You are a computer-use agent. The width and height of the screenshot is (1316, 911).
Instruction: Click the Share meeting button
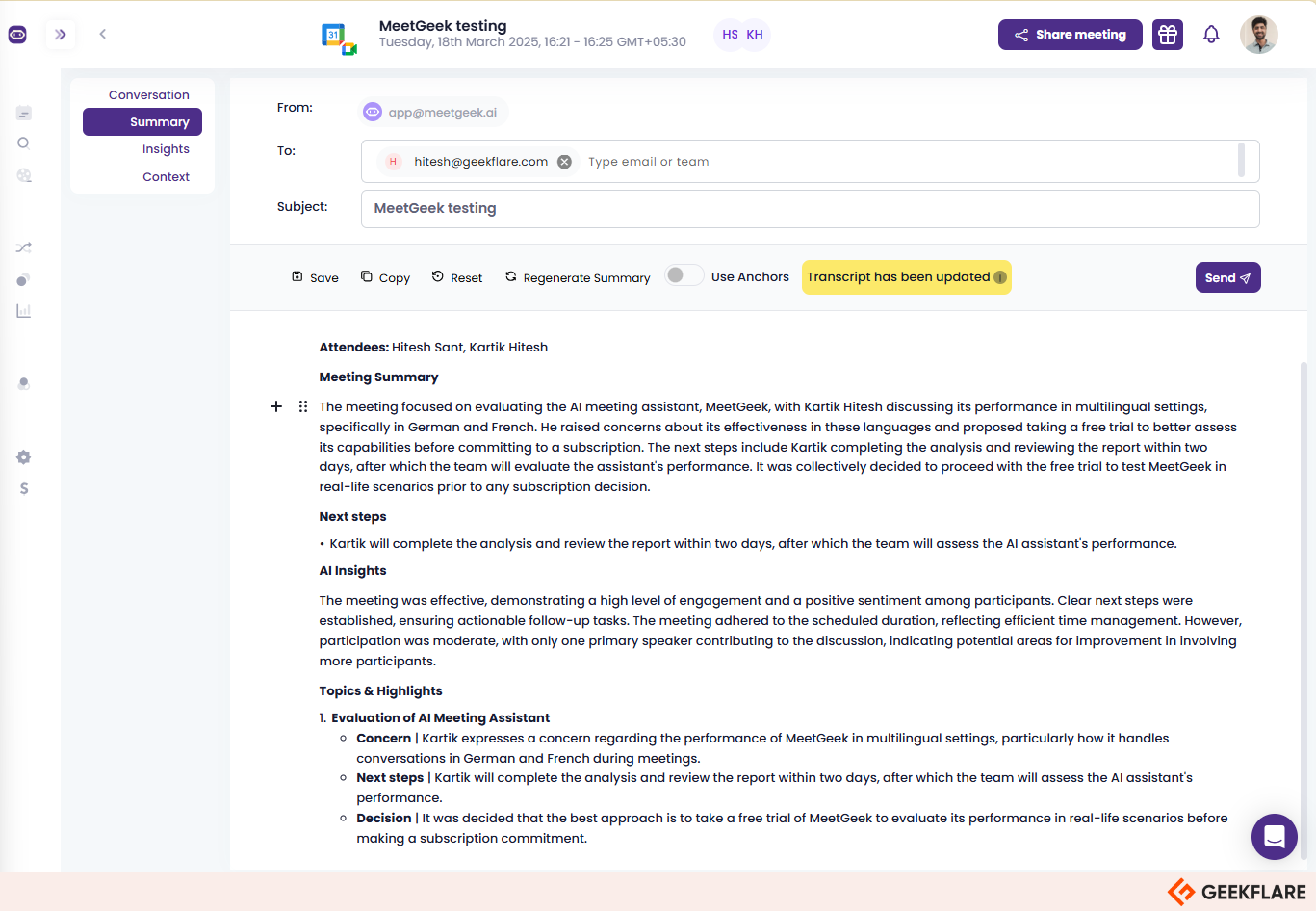(x=1070, y=35)
